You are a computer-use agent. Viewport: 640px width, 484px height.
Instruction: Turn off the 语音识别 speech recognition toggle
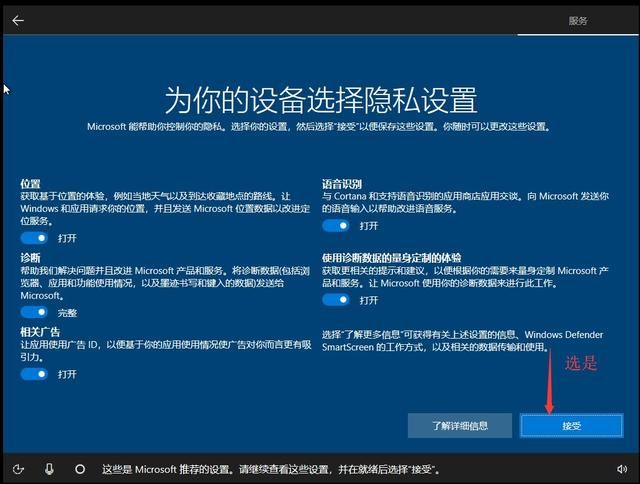click(336, 225)
